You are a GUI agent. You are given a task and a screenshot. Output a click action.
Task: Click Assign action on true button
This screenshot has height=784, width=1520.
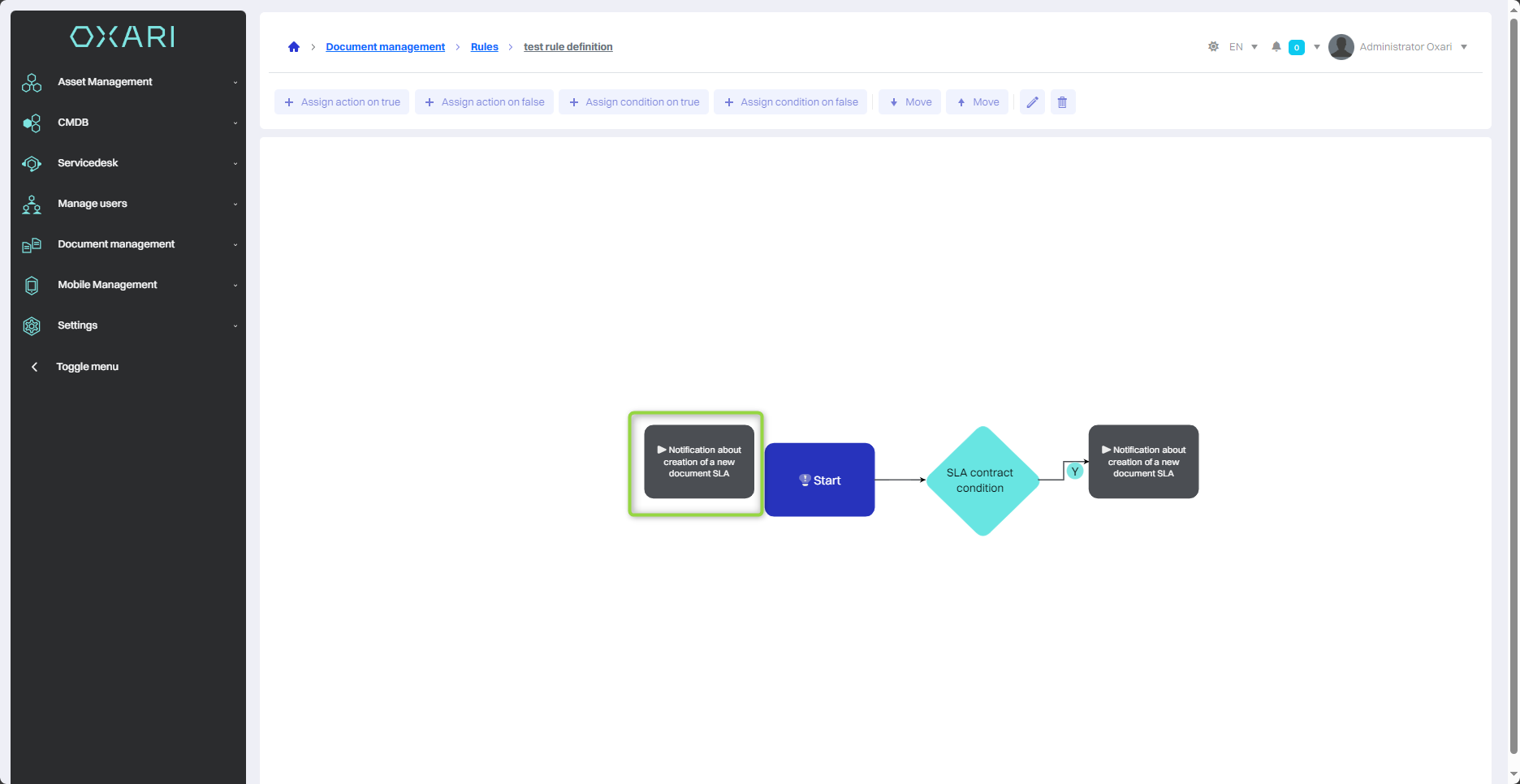point(342,102)
